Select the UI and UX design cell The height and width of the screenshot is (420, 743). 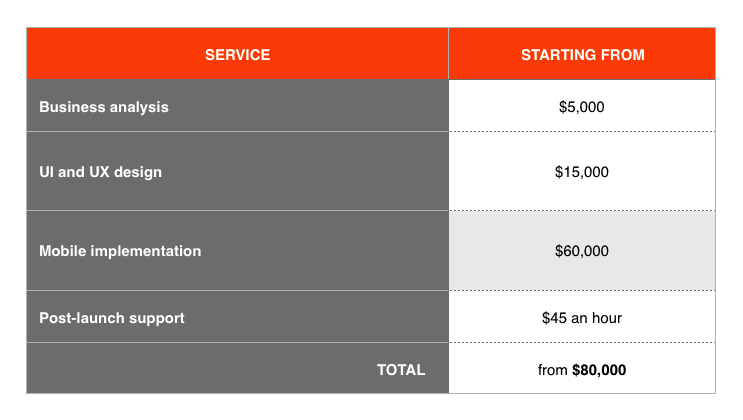tap(237, 171)
